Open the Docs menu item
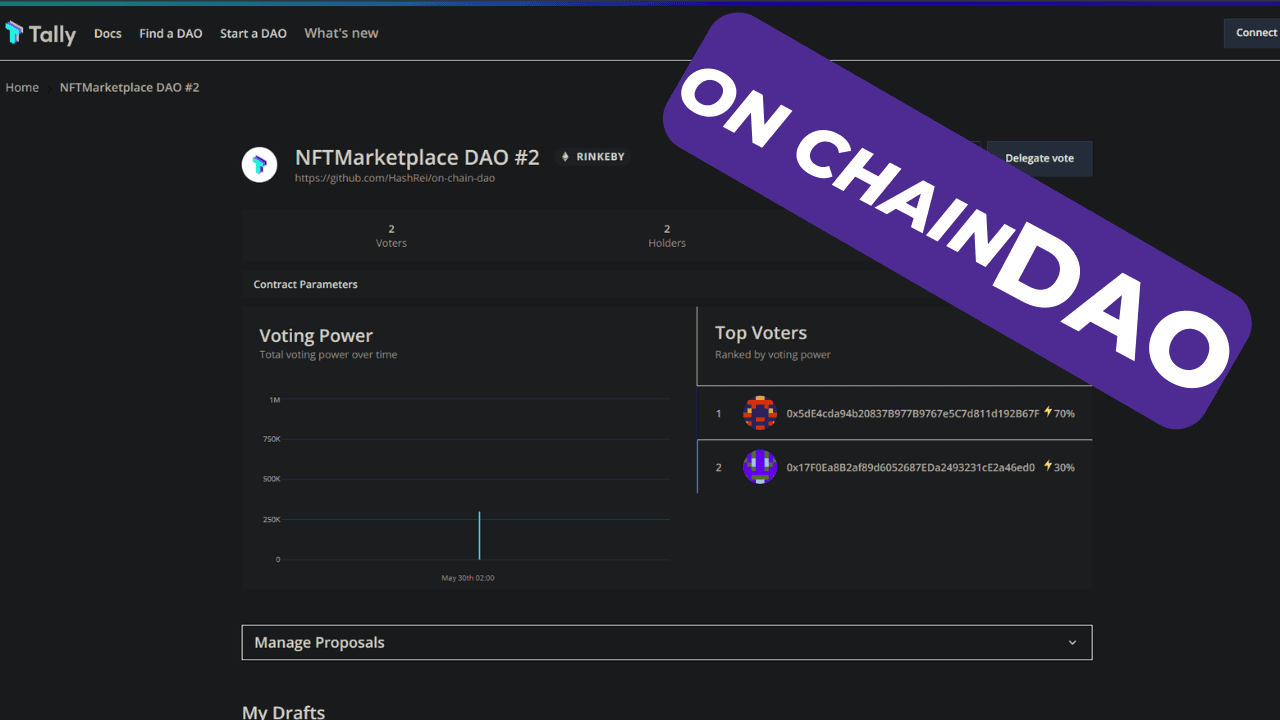The height and width of the screenshot is (720, 1280). pos(108,33)
